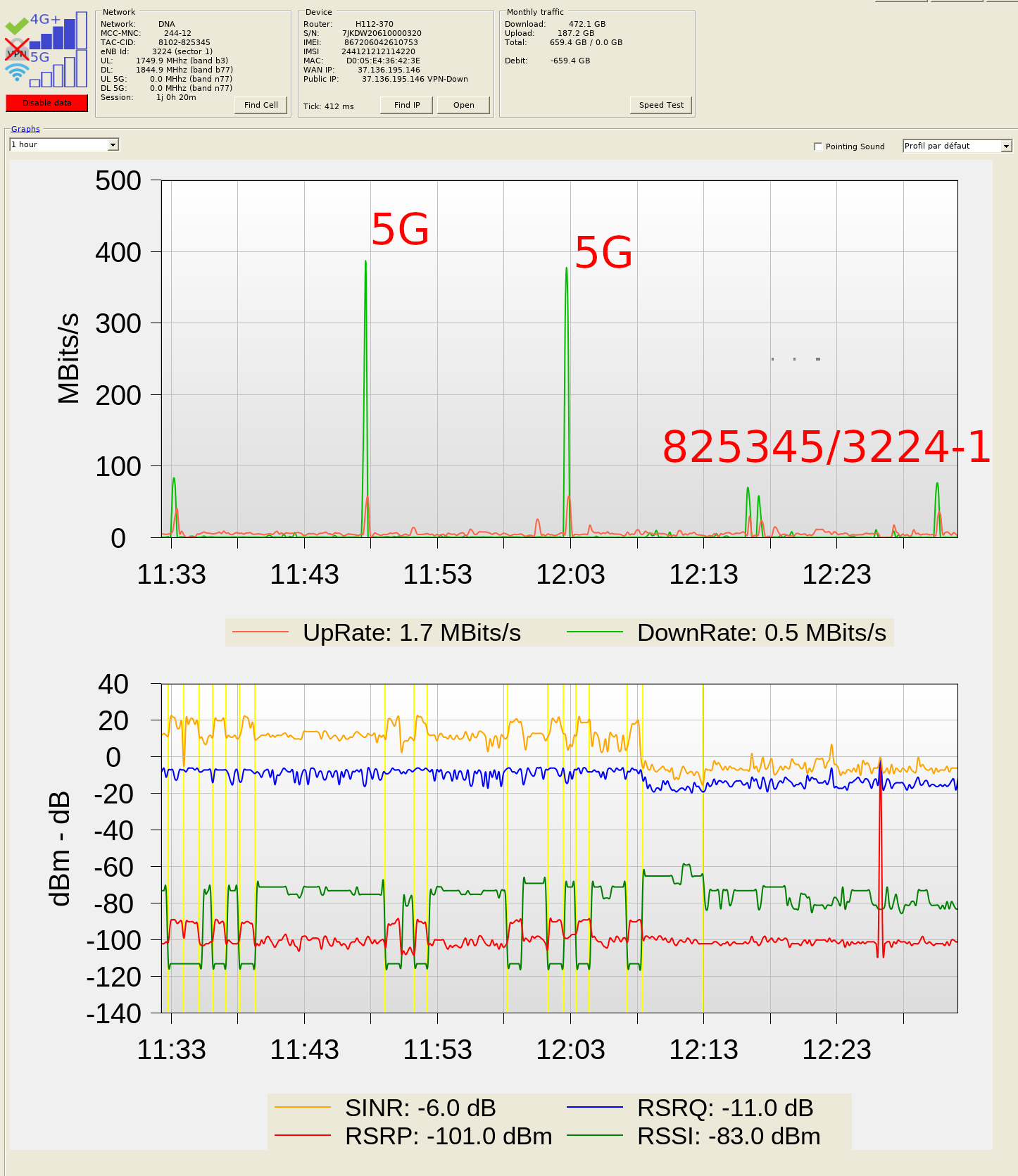Click the orange UpRate legend line
The height and width of the screenshot is (1176, 1018).
(260, 632)
